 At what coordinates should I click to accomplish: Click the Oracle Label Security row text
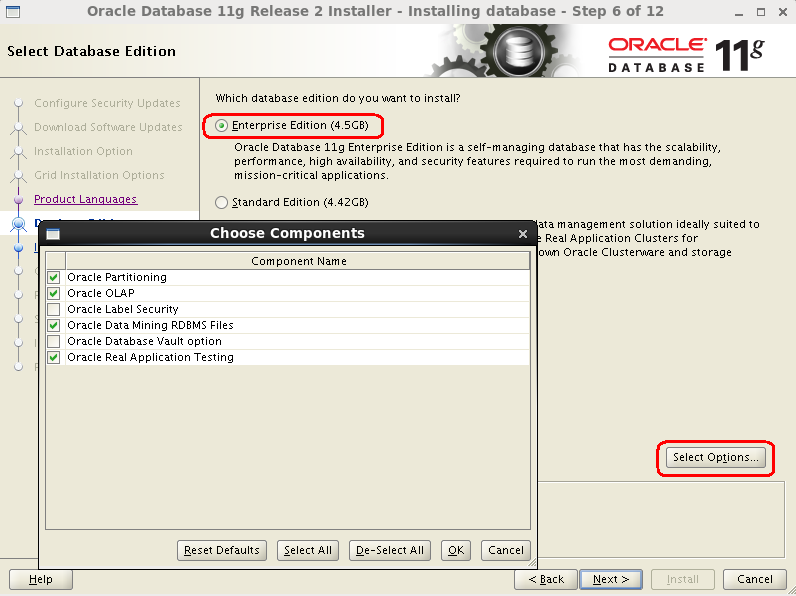coord(123,309)
